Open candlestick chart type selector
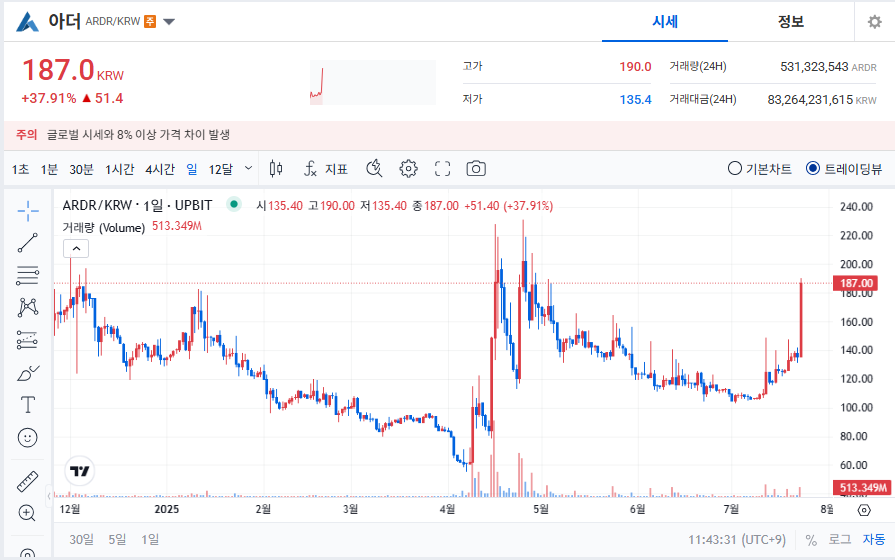The image size is (895, 560). click(276, 168)
